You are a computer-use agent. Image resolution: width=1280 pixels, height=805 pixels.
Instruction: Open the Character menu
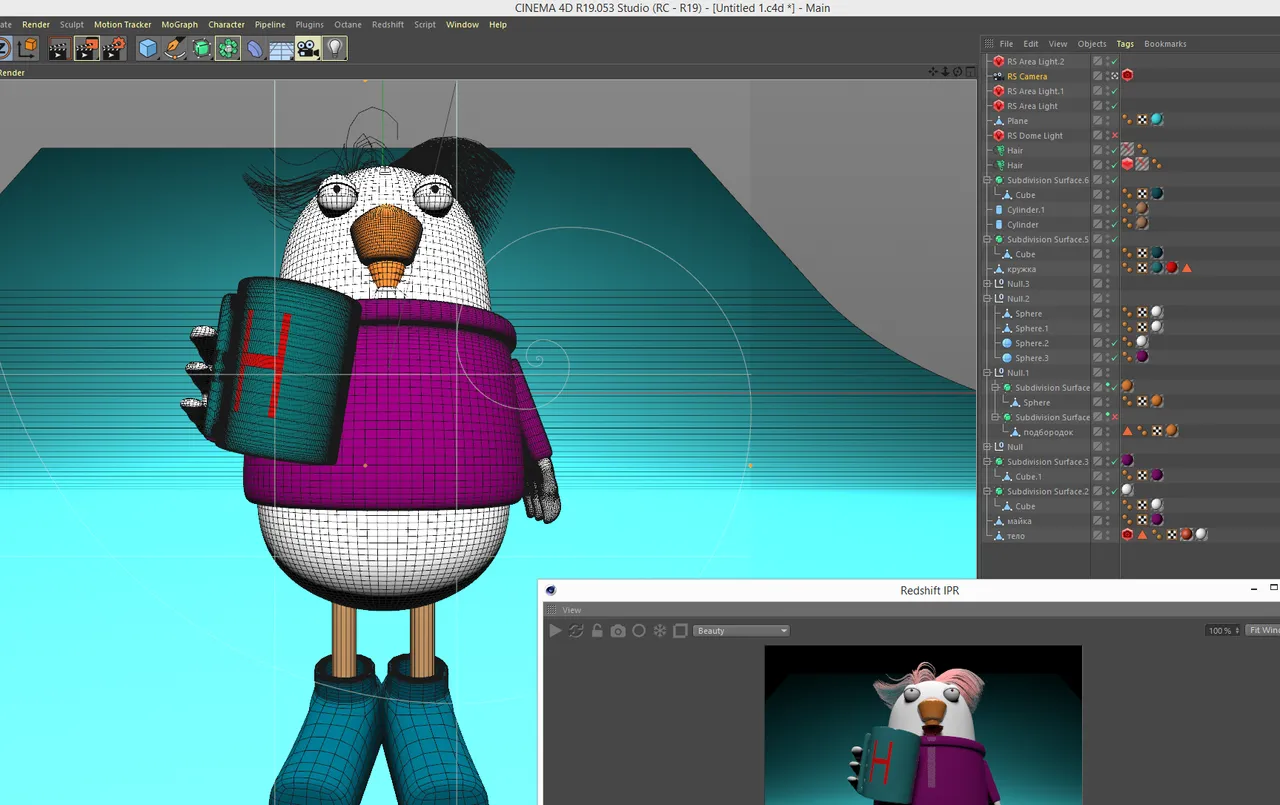click(227, 24)
